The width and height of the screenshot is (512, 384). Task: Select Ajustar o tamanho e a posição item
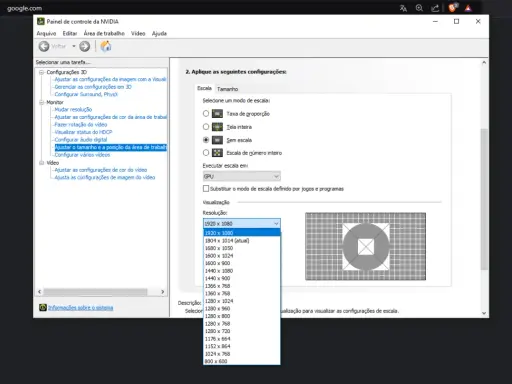[x=111, y=147]
